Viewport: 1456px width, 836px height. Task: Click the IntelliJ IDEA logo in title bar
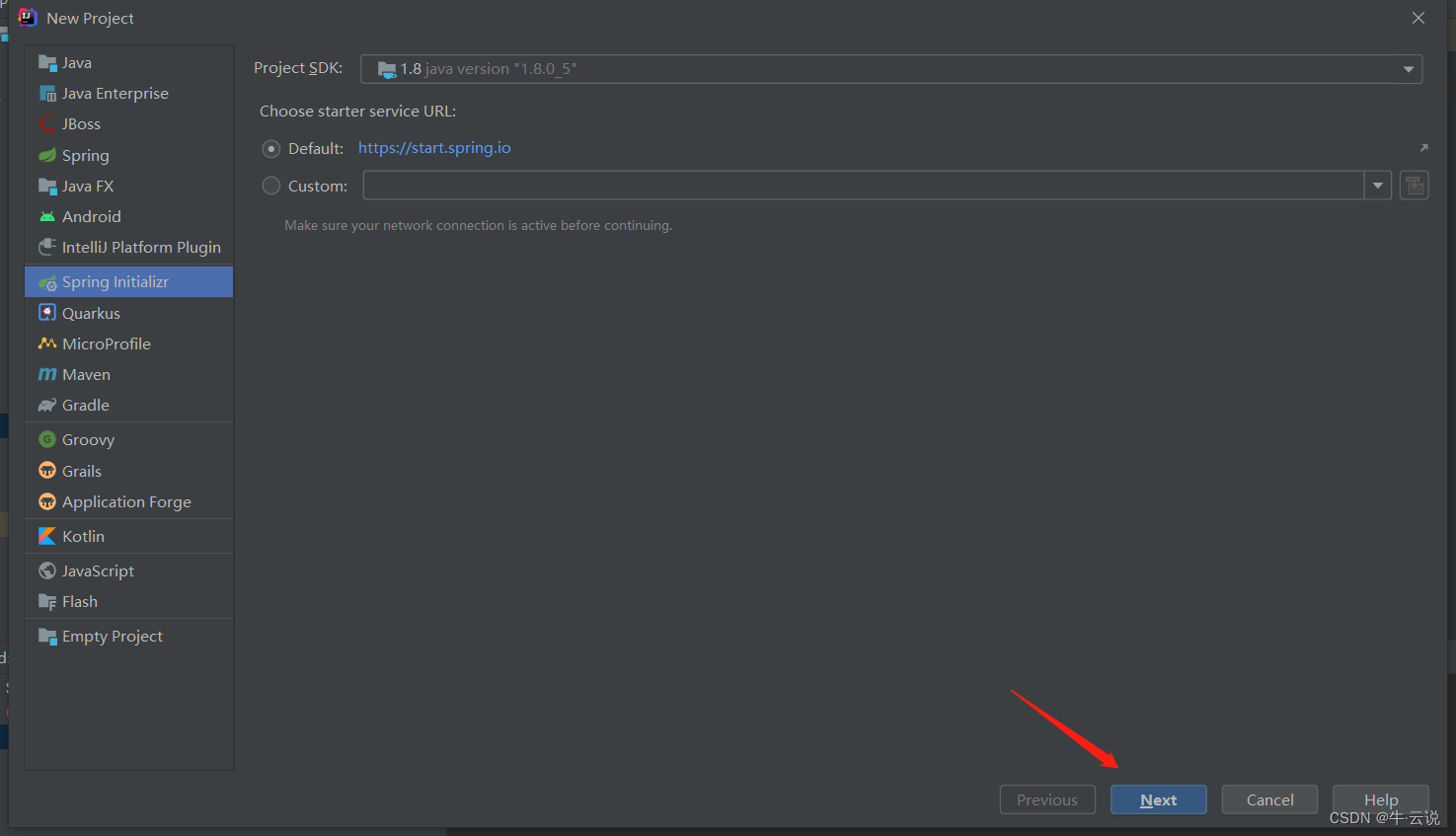(x=28, y=18)
